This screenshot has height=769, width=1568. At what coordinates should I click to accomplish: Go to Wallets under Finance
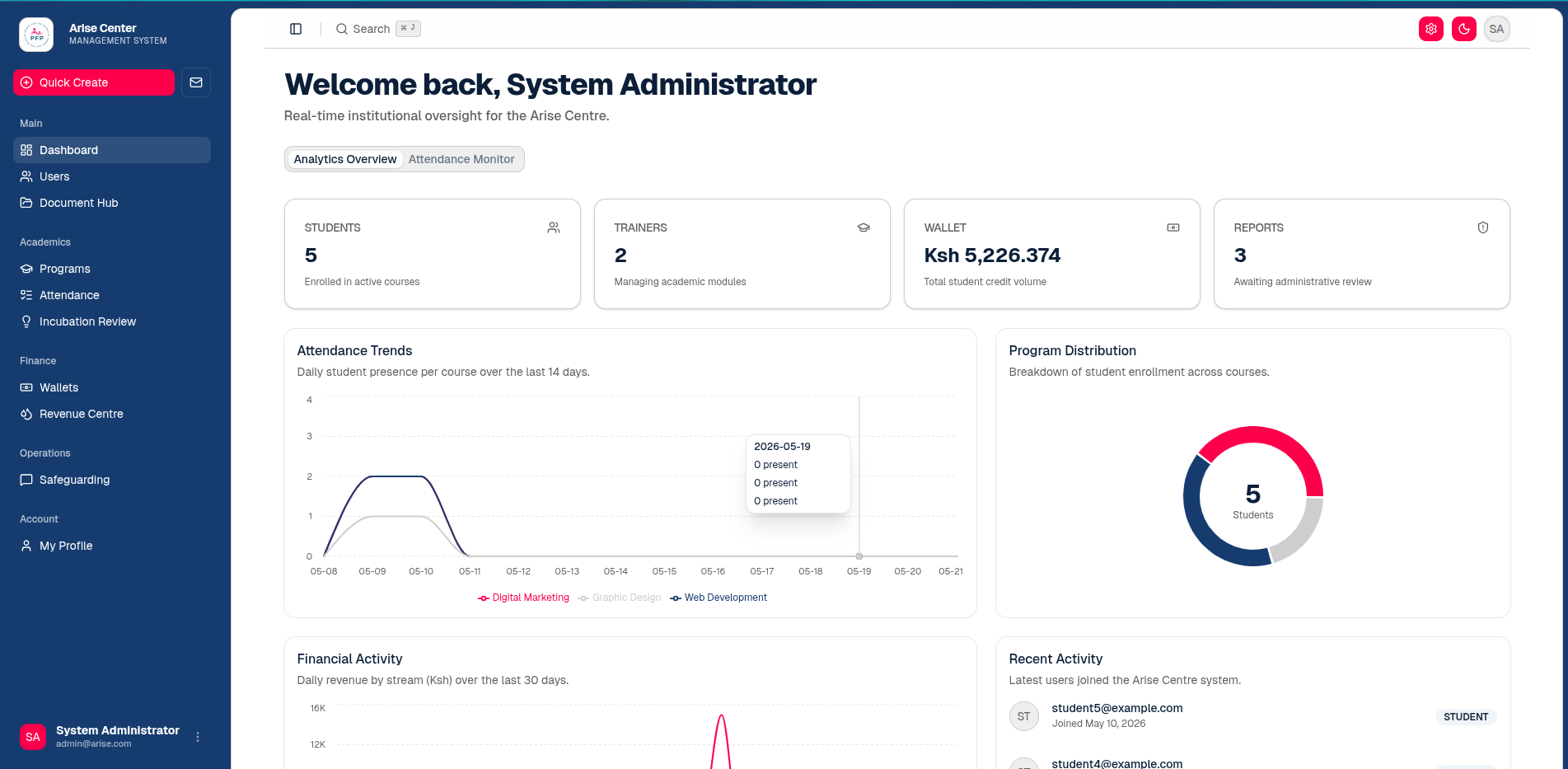click(x=112, y=387)
